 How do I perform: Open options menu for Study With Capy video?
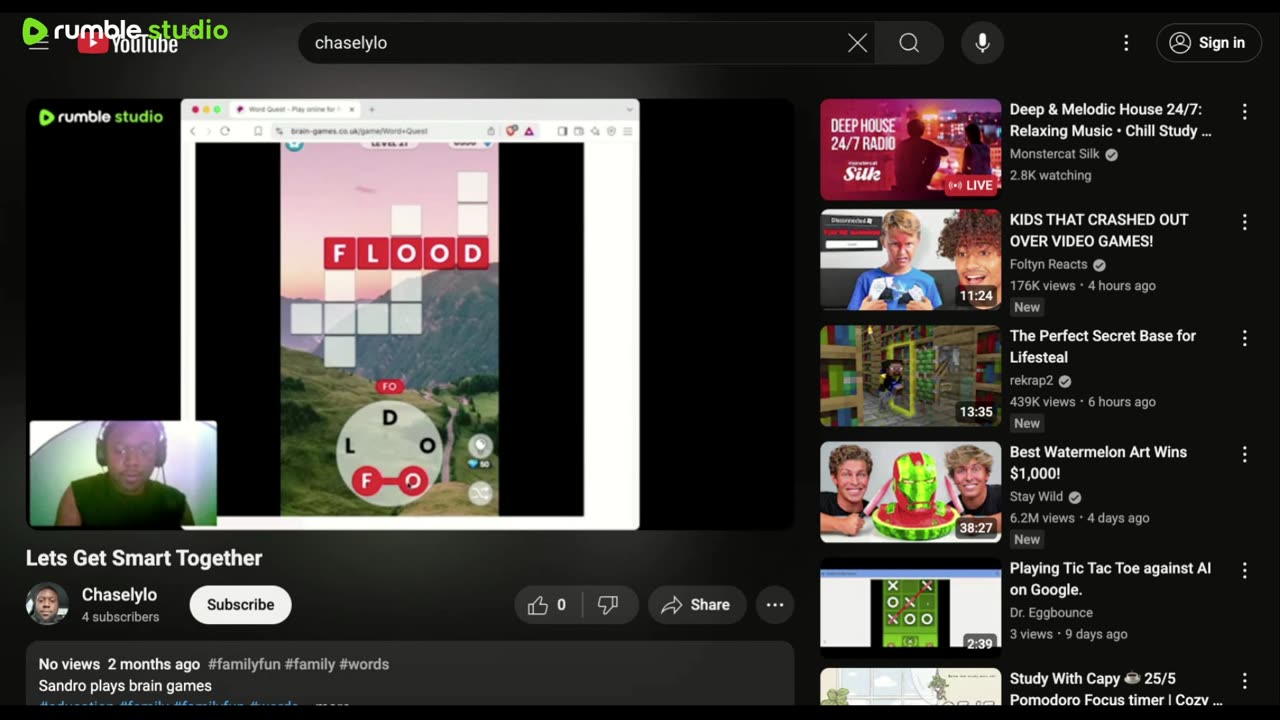[1245, 681]
